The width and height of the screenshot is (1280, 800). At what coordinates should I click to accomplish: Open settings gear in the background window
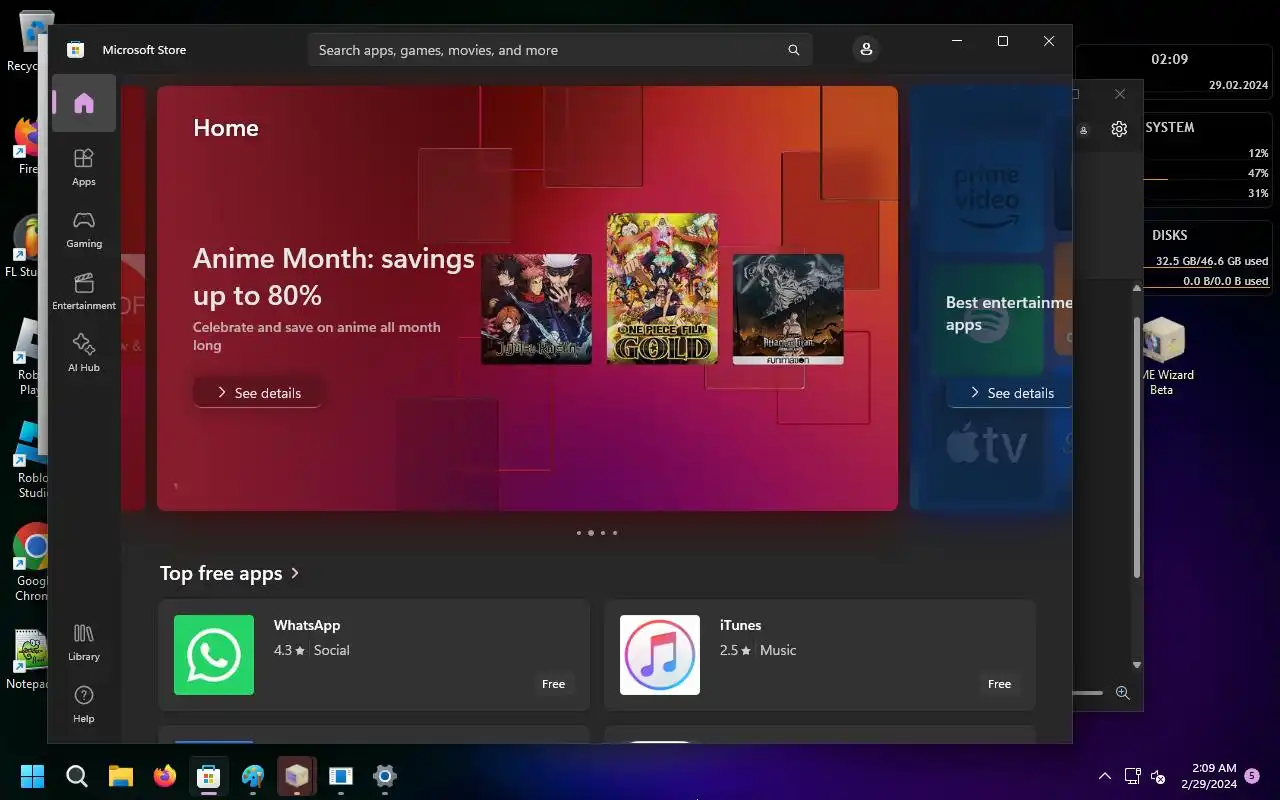[1119, 129]
